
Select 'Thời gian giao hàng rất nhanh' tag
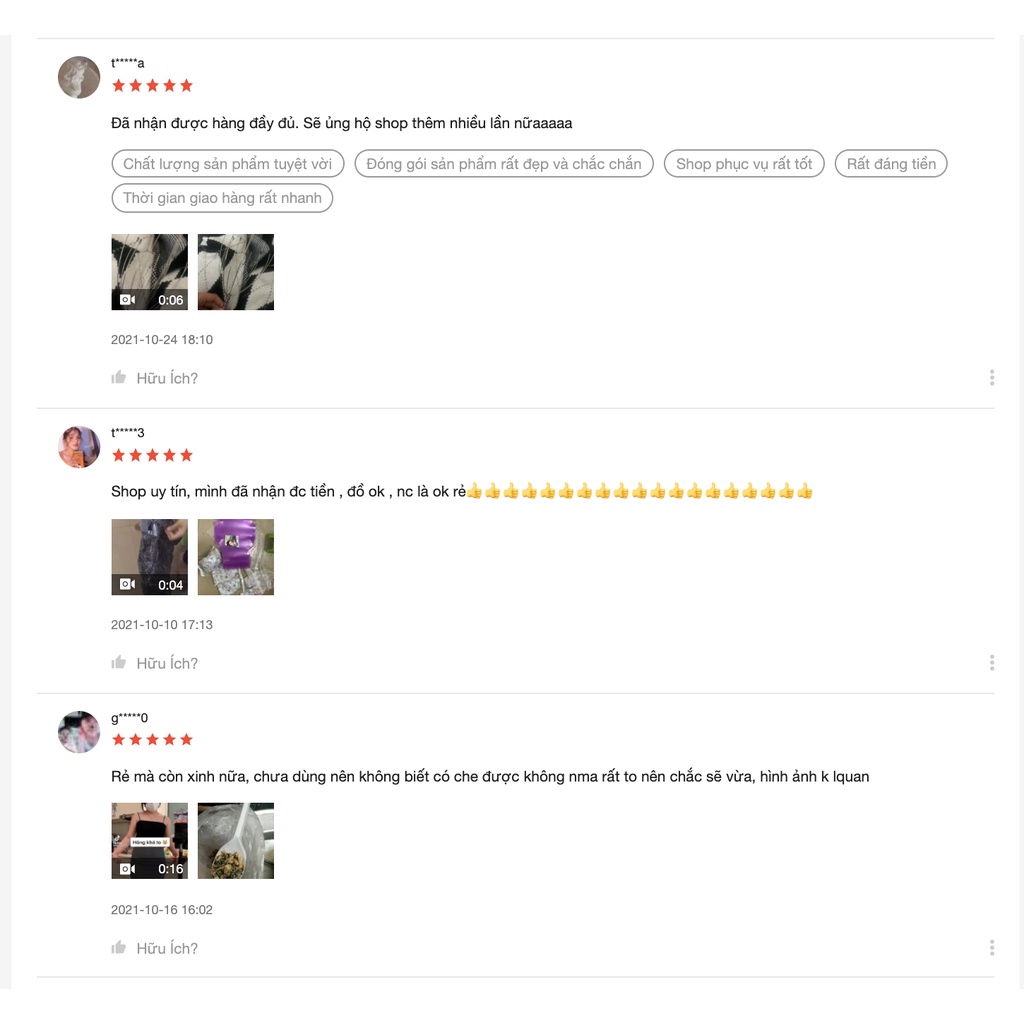[x=222, y=198]
